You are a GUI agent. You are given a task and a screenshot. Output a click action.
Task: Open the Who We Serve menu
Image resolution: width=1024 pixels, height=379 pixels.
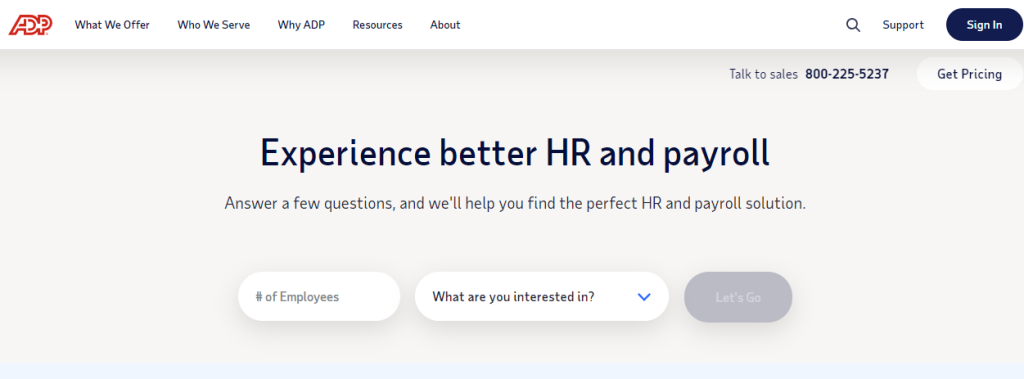tap(214, 25)
